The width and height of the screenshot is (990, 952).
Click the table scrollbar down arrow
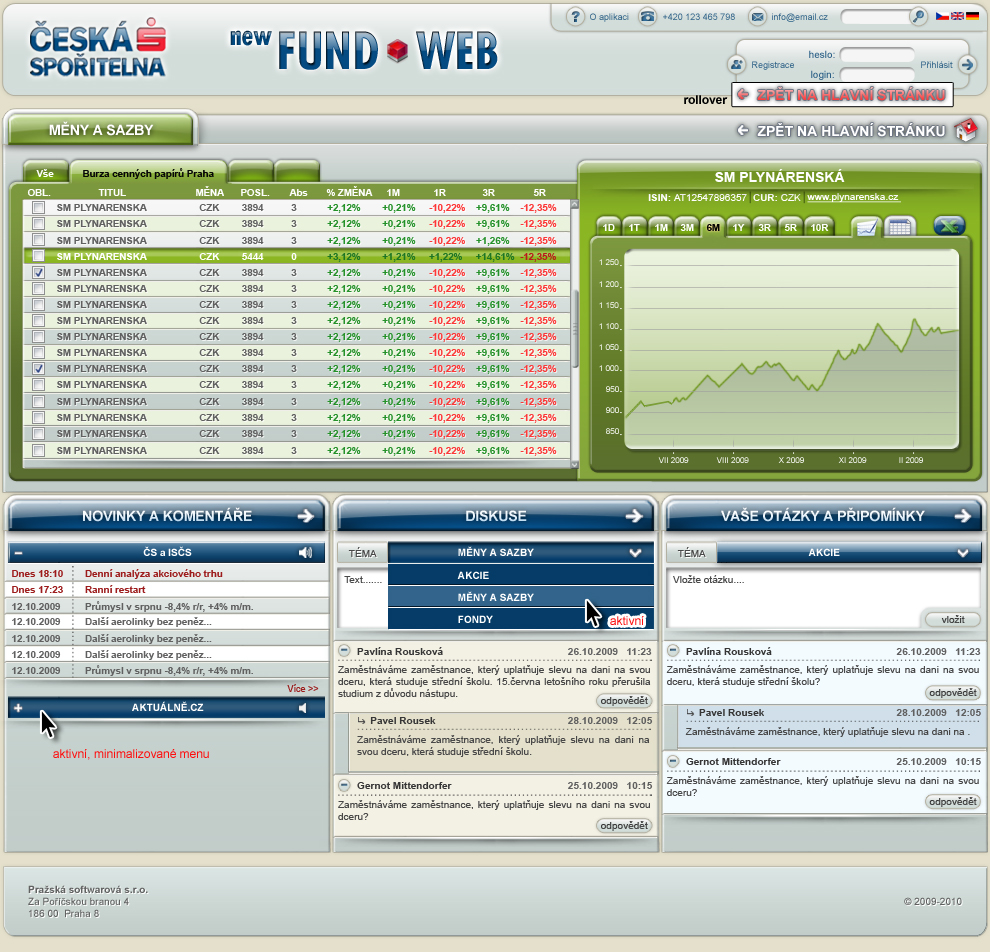coord(575,464)
